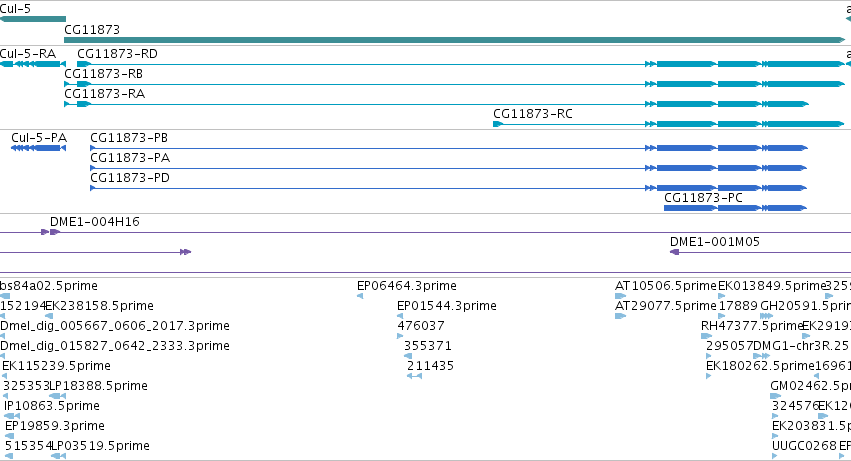
Task: Click the Cul-5-PA protein glyph
Action: coord(38,148)
